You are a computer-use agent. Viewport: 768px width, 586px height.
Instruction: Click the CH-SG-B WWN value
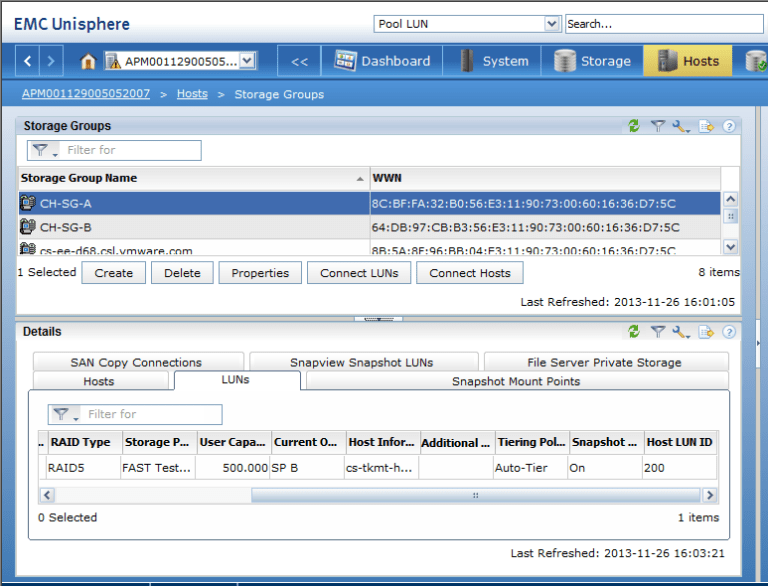click(x=525, y=227)
